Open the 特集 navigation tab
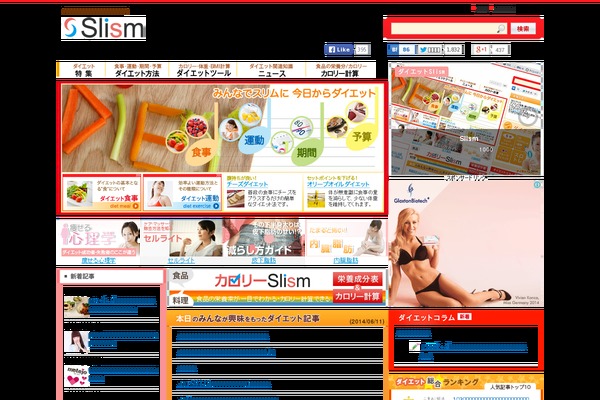The width and height of the screenshot is (600, 400). point(82,70)
